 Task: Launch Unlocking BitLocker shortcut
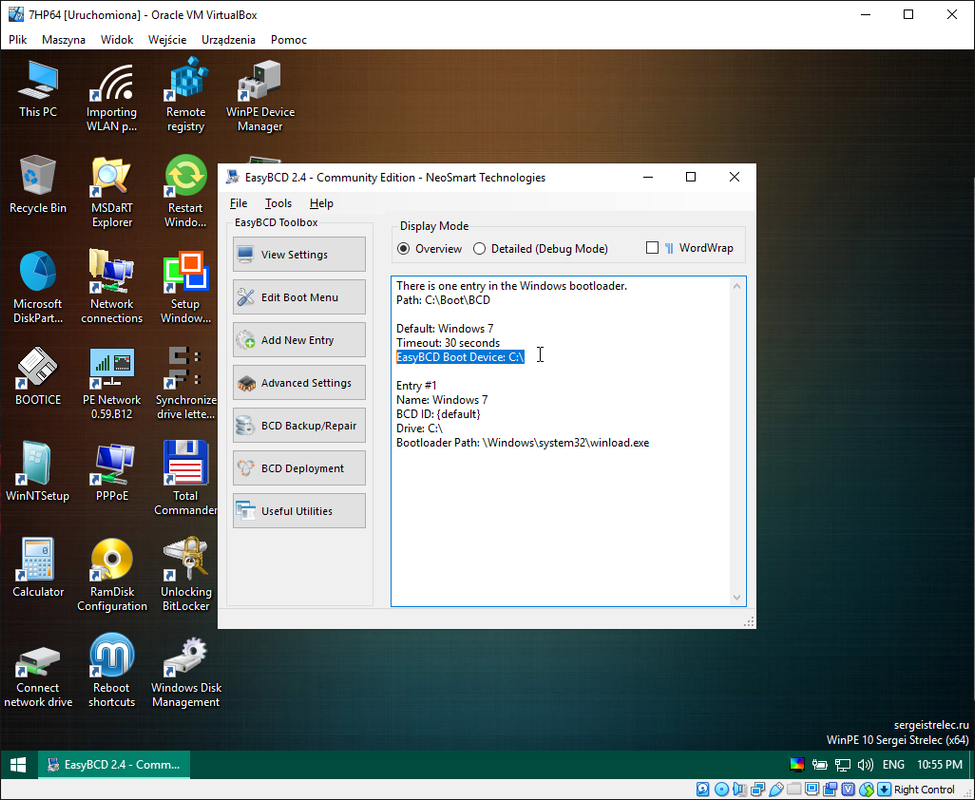pyautogui.click(x=185, y=576)
